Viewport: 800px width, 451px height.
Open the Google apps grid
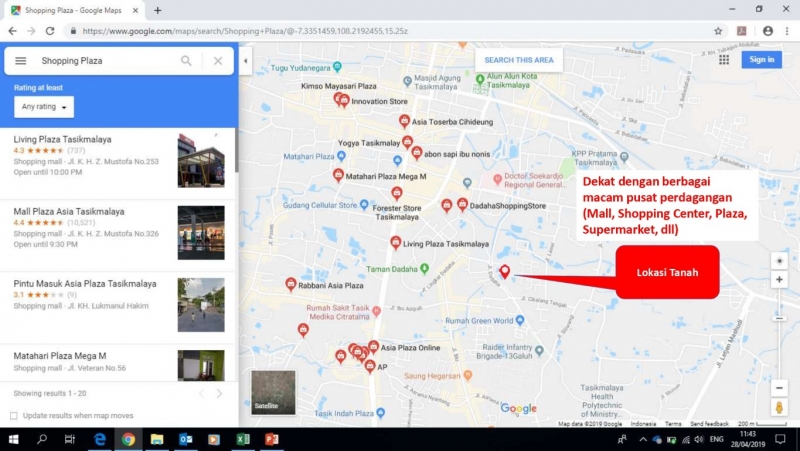(x=724, y=60)
